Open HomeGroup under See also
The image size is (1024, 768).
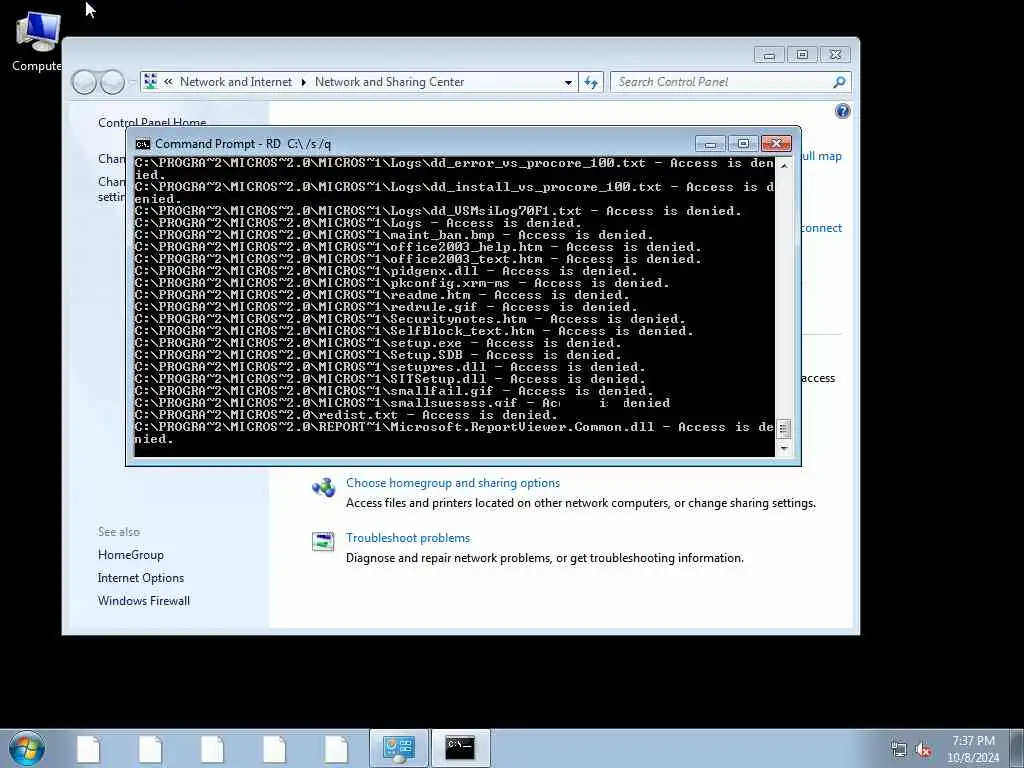[131, 554]
